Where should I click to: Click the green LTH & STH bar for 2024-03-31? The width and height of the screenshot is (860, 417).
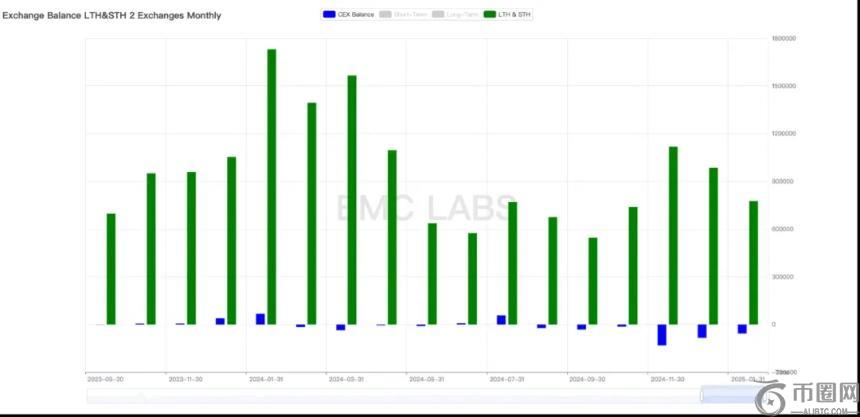(x=352, y=199)
